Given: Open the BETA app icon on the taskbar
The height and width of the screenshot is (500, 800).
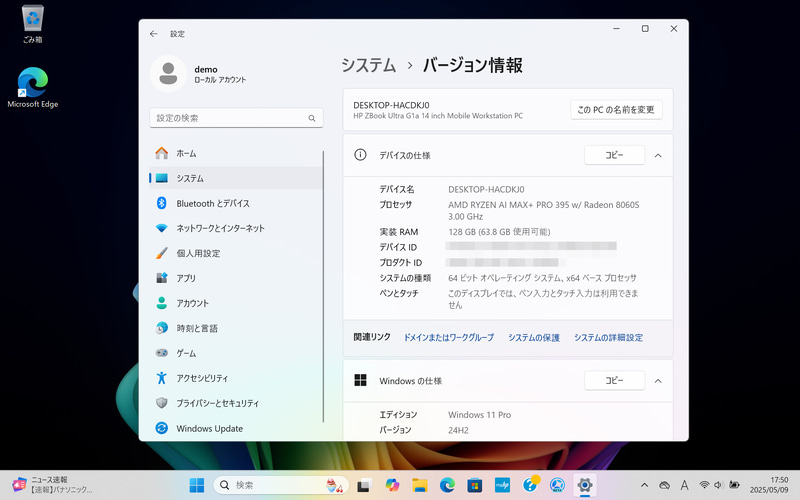Looking at the screenshot, I should pos(557,485).
